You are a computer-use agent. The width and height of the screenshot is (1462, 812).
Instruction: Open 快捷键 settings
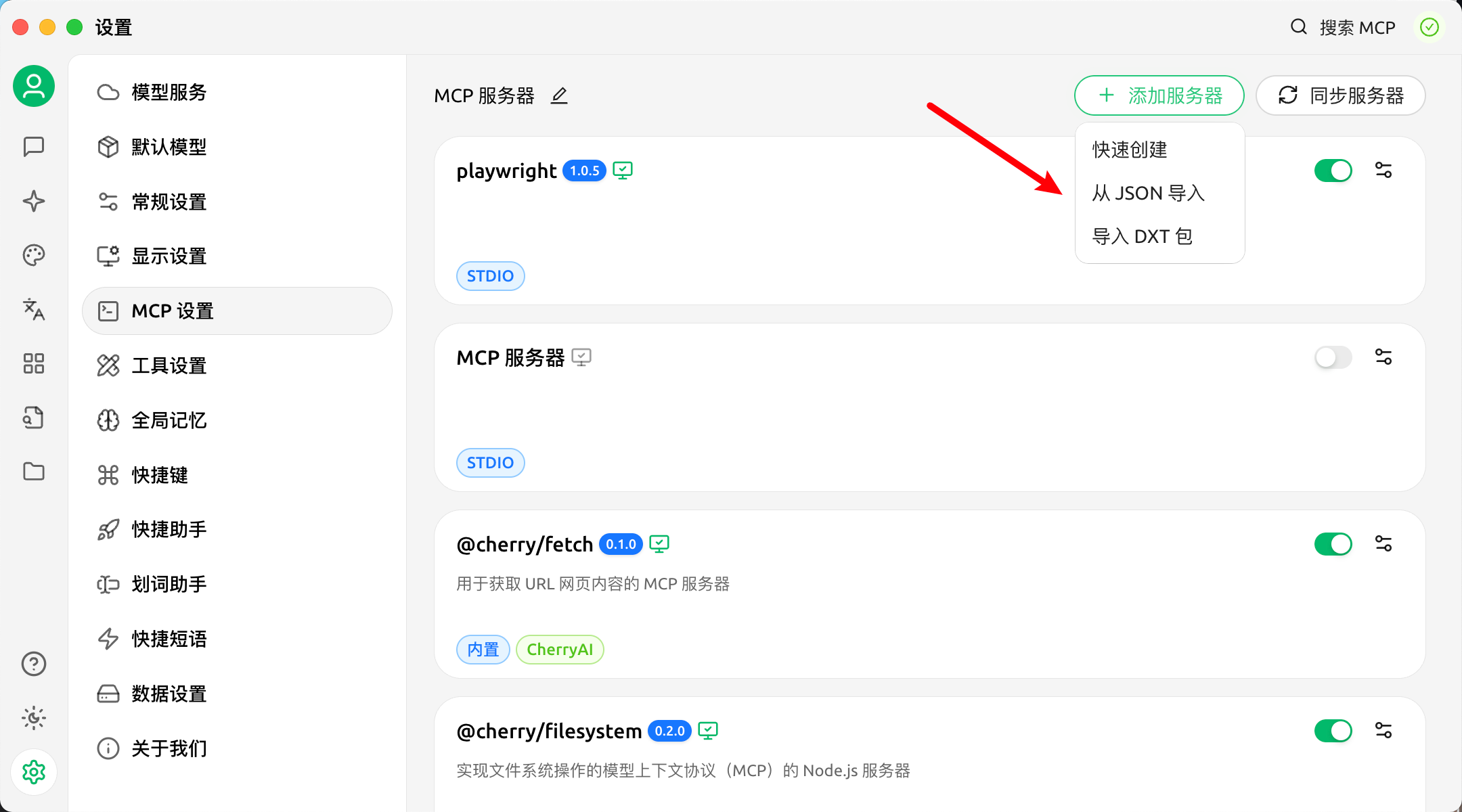coord(237,475)
